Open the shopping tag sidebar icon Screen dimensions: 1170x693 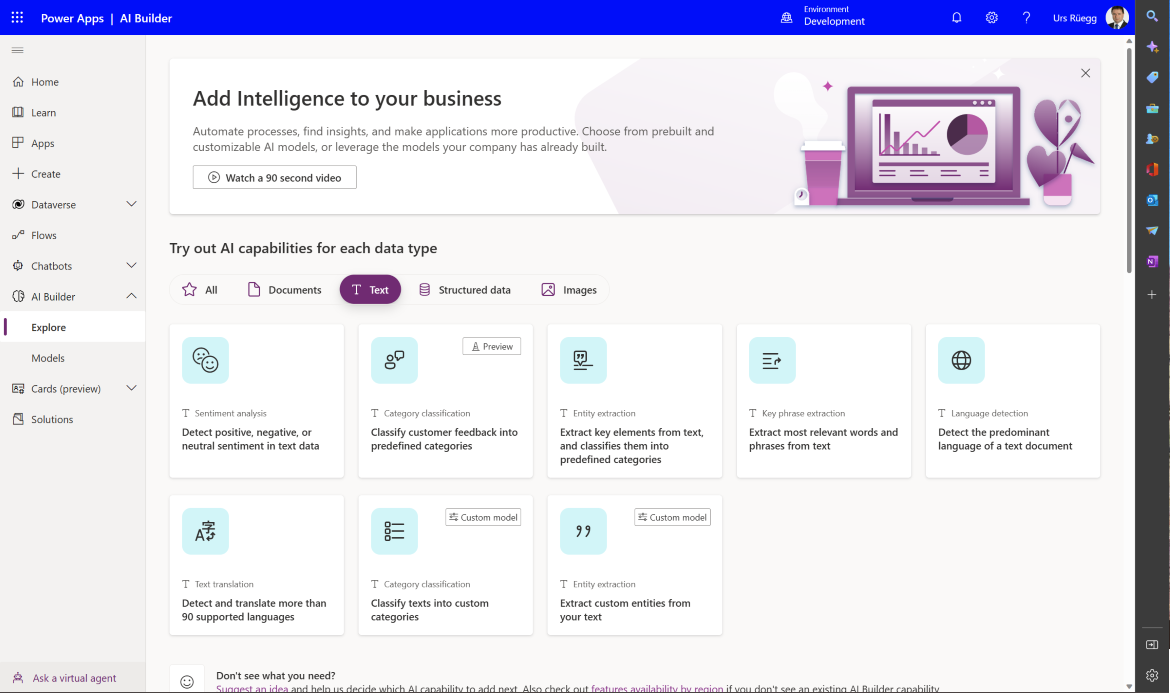[x=1152, y=78]
